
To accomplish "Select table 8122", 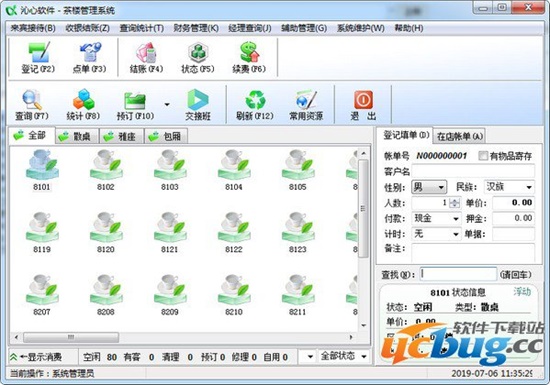I will click(x=234, y=233).
